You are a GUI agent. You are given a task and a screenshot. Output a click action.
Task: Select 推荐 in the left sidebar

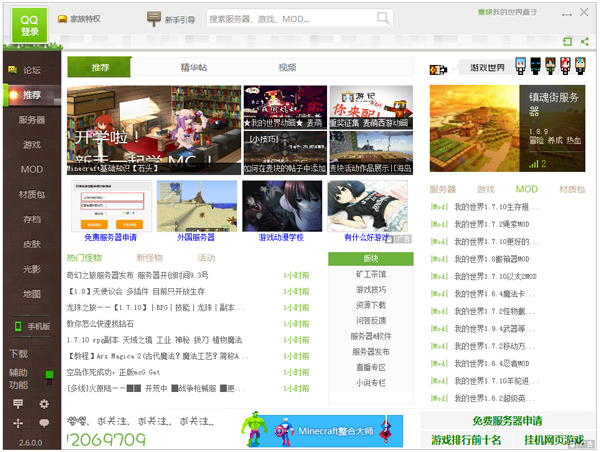tap(31, 95)
